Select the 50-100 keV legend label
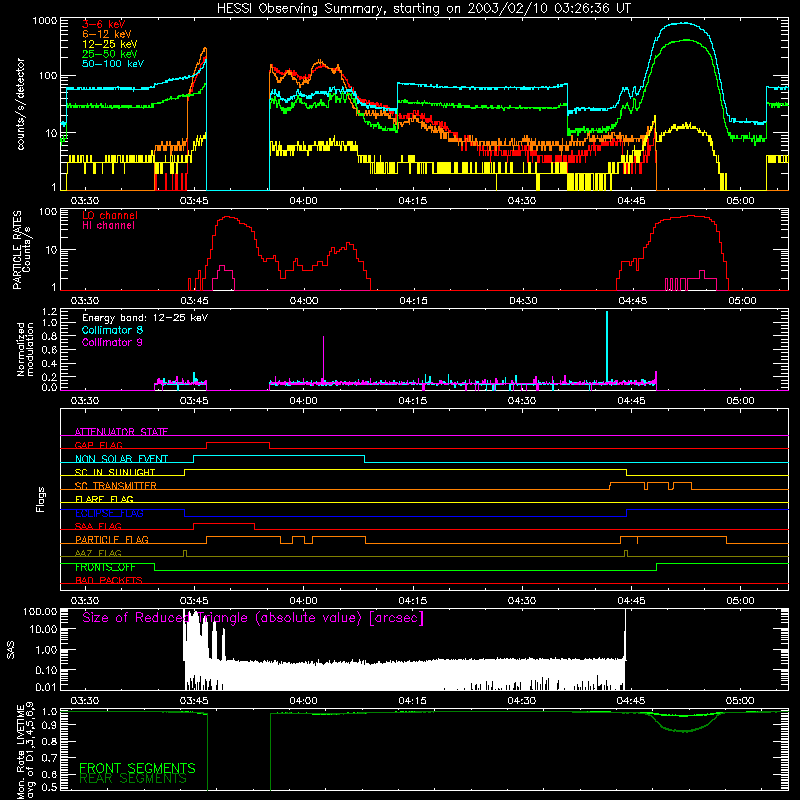 [113, 64]
